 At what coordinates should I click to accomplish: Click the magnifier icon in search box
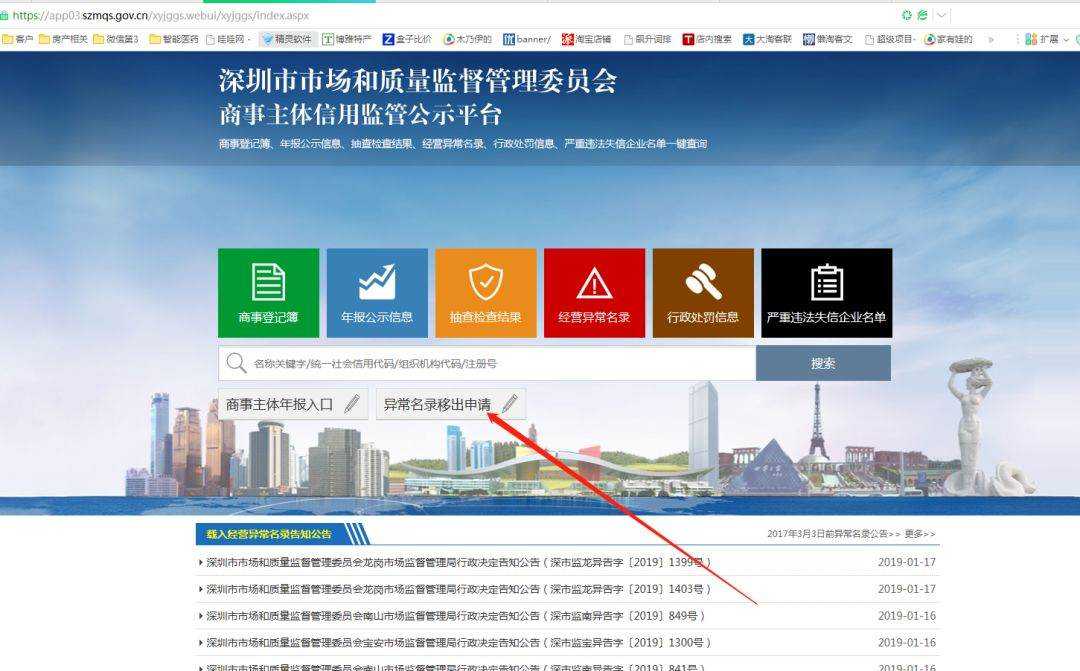(x=236, y=363)
